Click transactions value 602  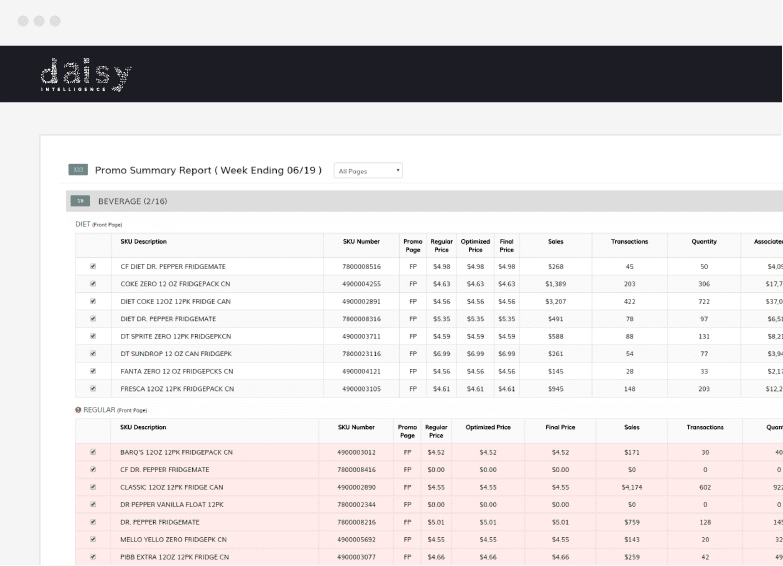[x=705, y=487]
